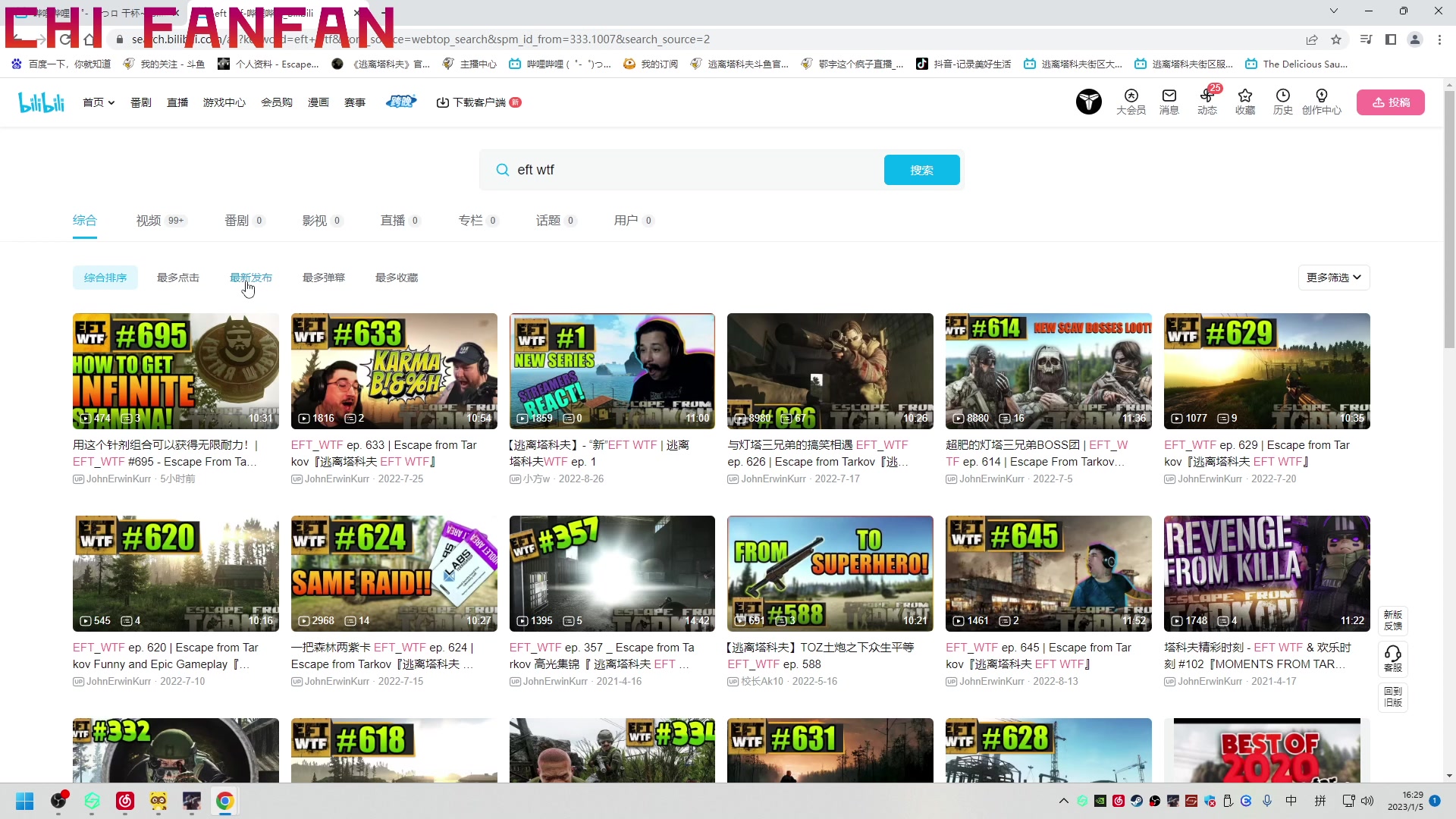Screen dimensions: 1456x819
Task: Sort results by 最多弹幕
Action: pyautogui.click(x=324, y=278)
